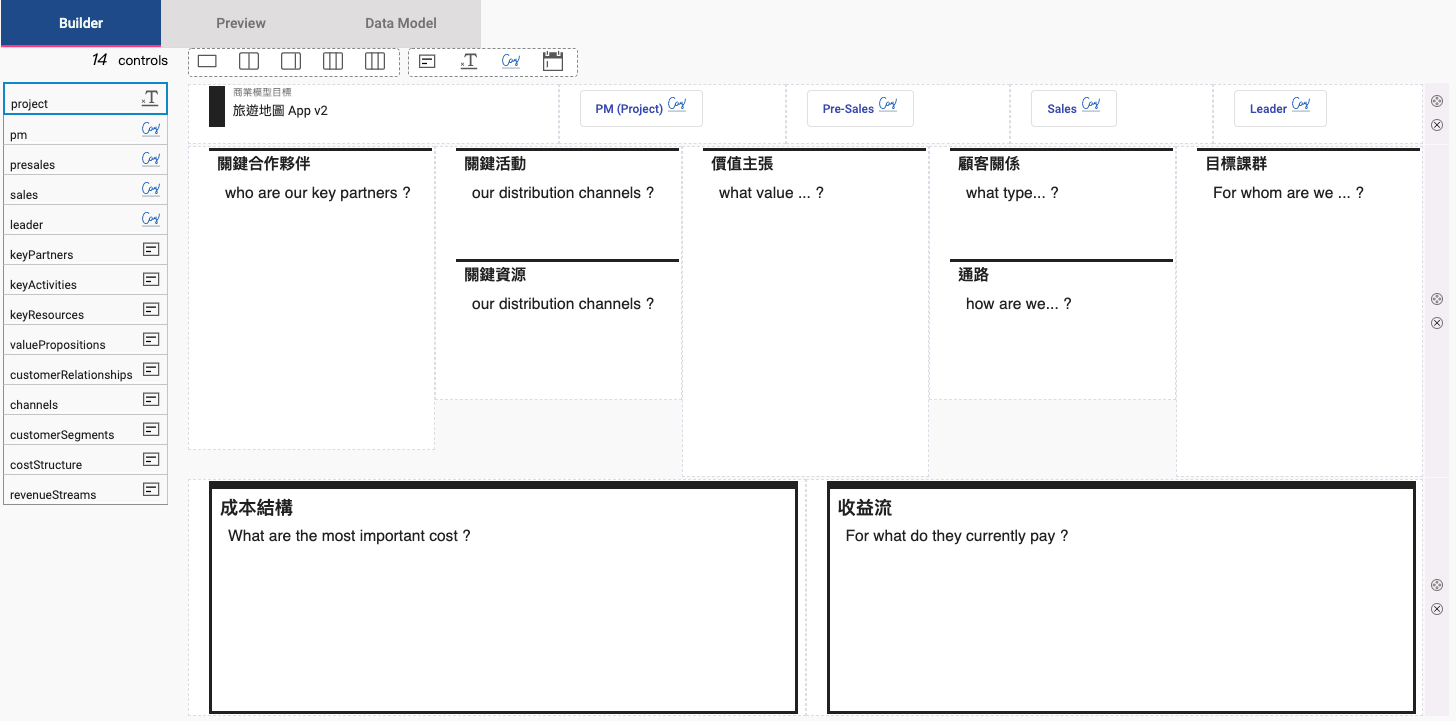This screenshot has height=721, width=1456.
Task: Add three-column layout next to the sidebar layout icon
Action: pos(333,61)
